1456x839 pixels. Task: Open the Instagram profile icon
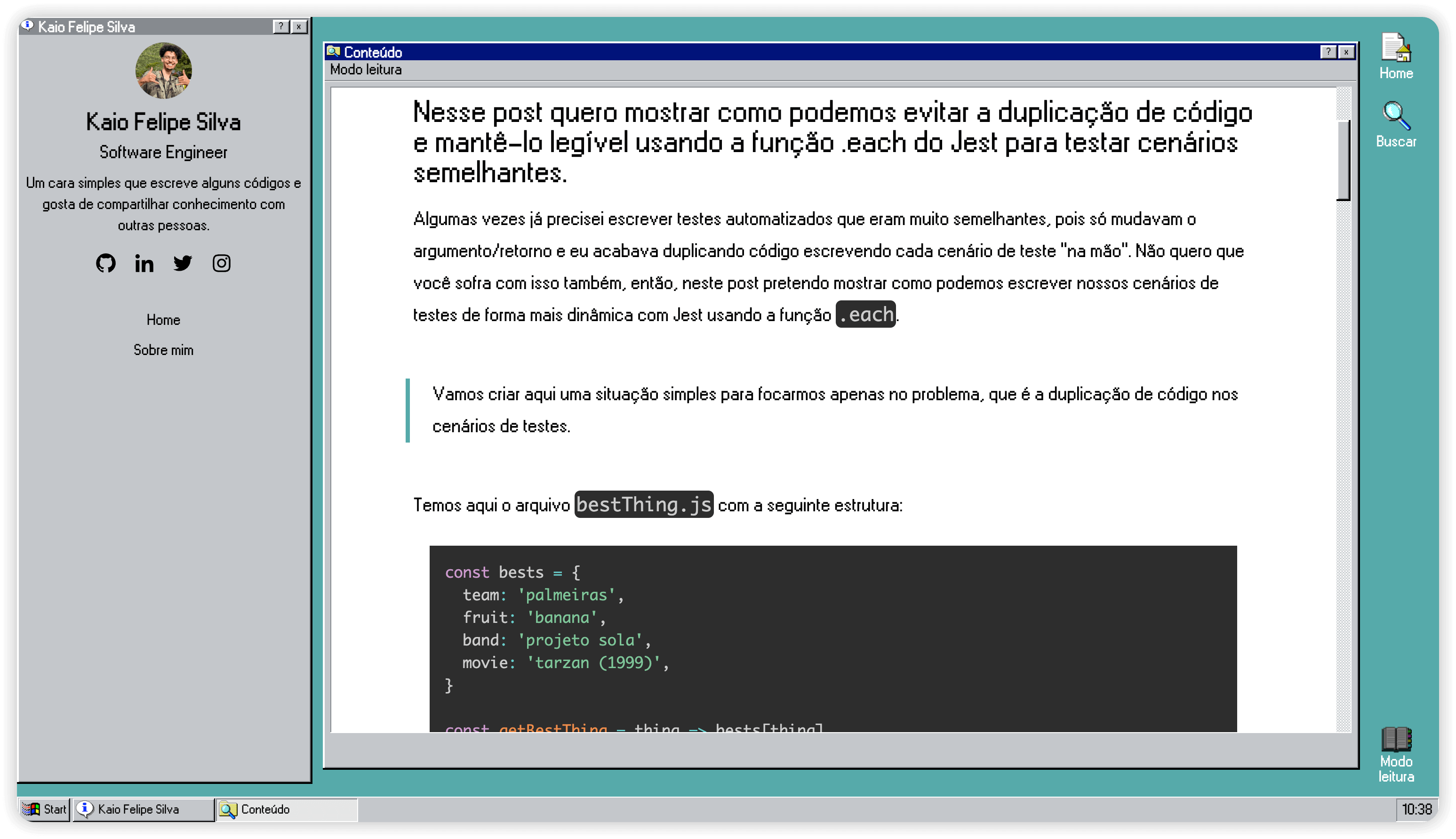(x=221, y=263)
